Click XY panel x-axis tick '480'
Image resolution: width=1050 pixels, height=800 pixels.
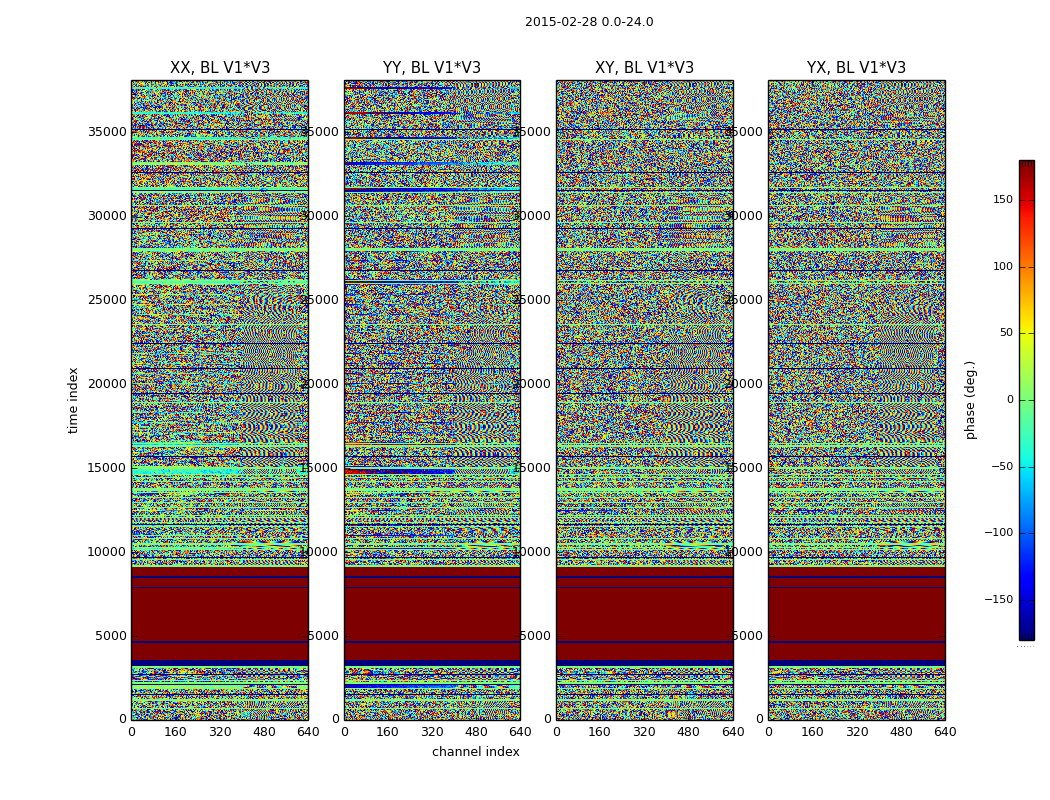688,732
